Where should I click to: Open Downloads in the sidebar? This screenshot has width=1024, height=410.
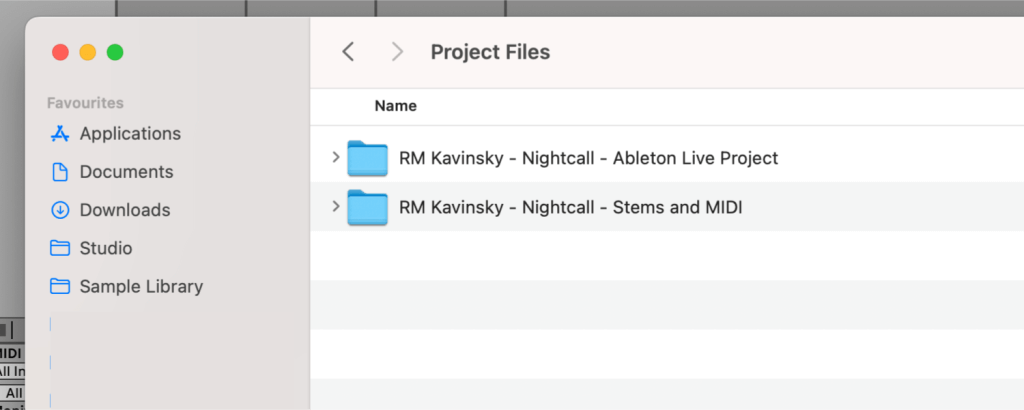click(110, 210)
